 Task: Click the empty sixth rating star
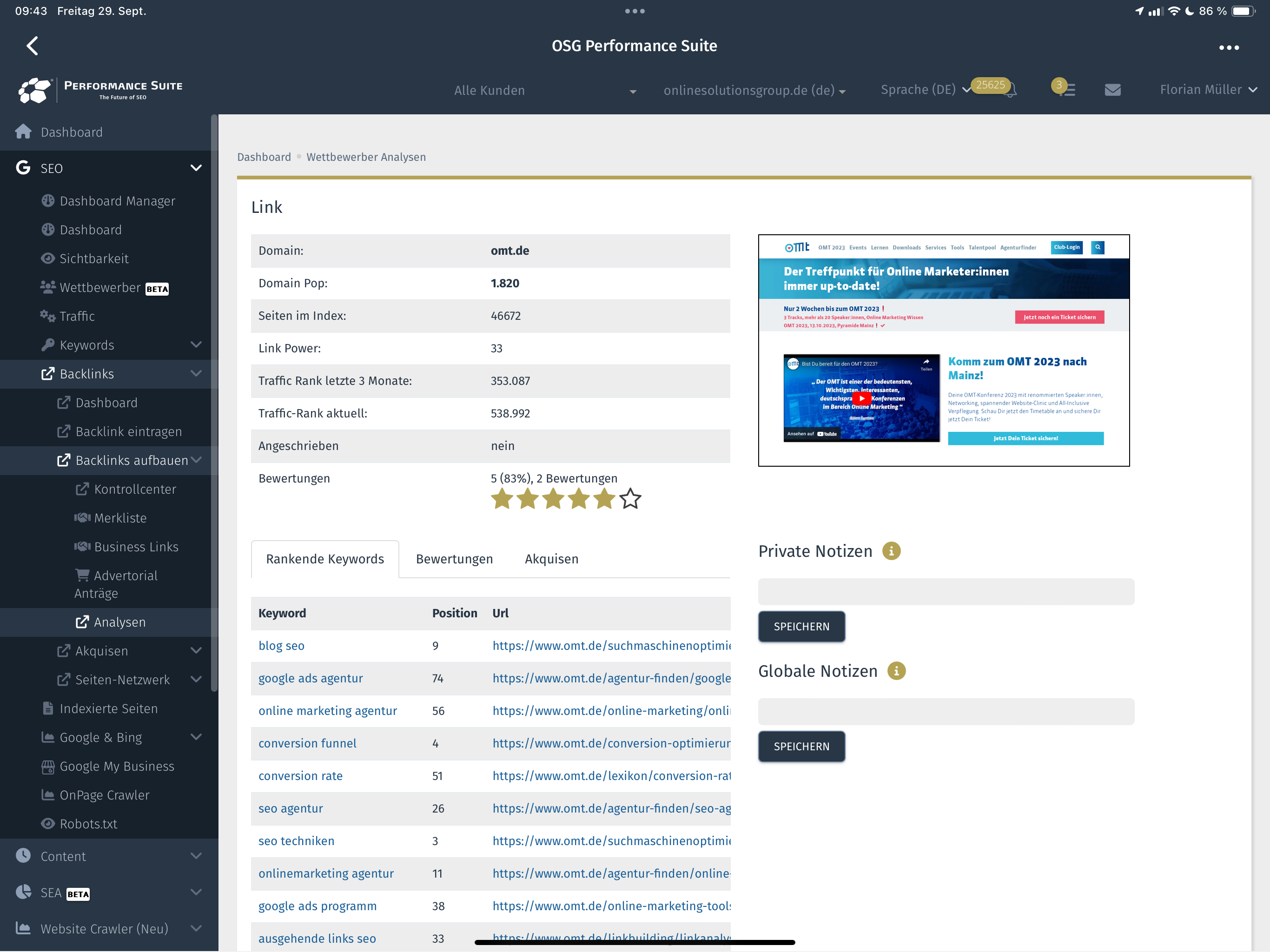tap(630, 498)
